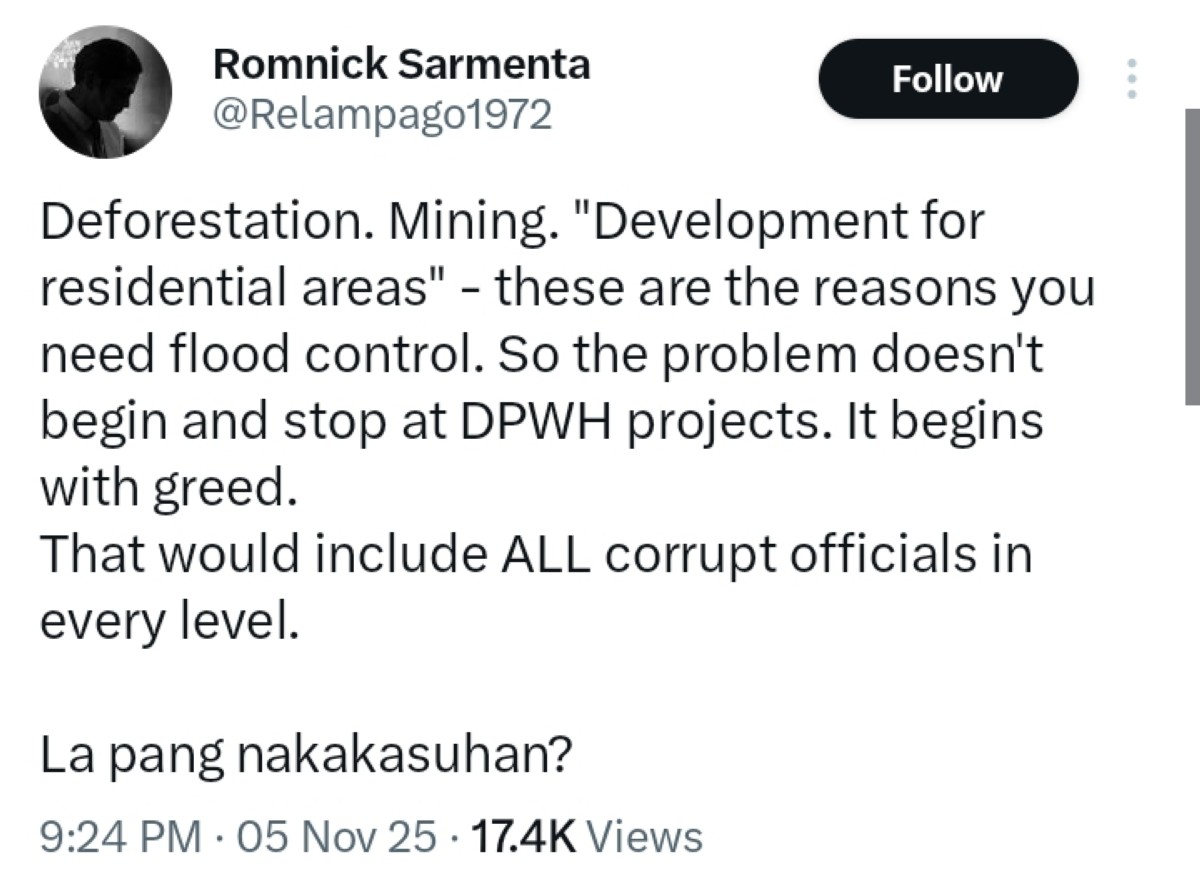
Task: Click the scrollbar on the right edge
Action: point(1192,255)
